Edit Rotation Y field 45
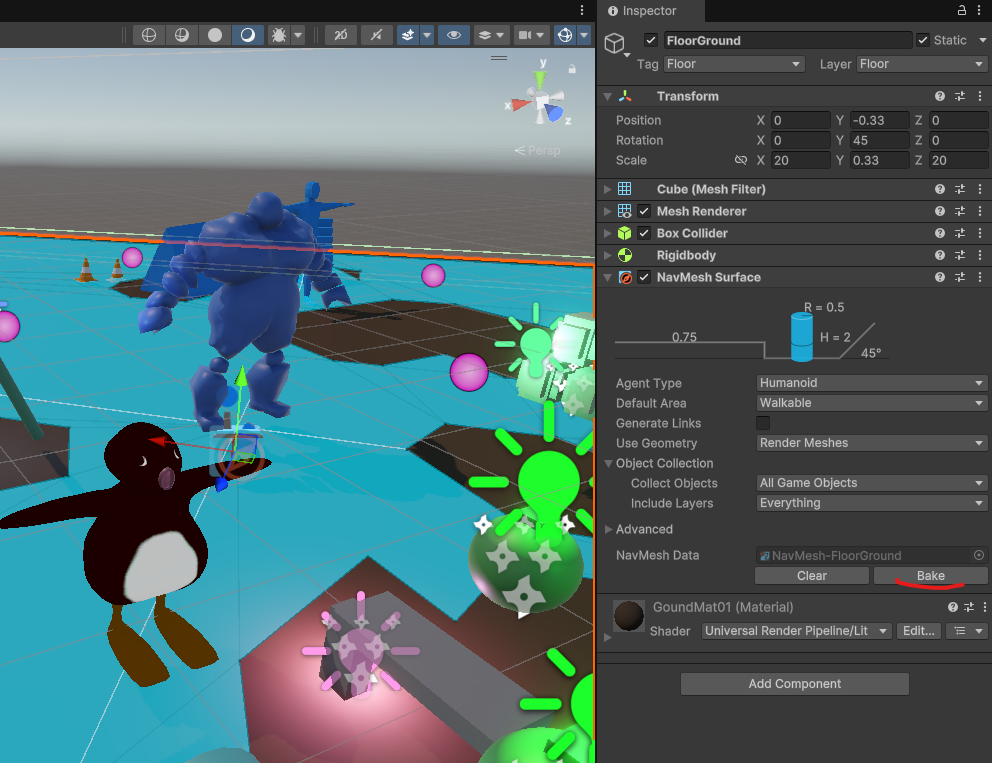Image resolution: width=992 pixels, height=763 pixels. 879,140
